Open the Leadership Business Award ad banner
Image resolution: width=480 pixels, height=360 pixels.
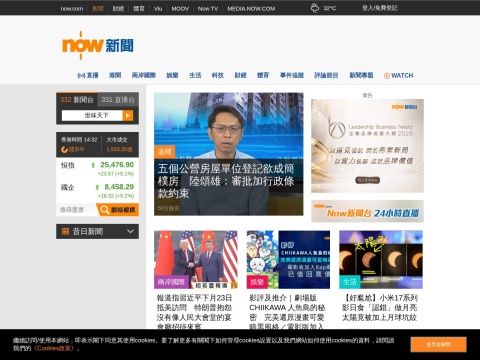[367, 146]
